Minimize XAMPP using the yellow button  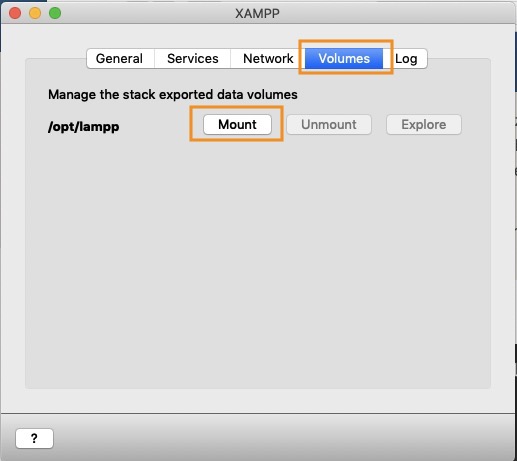click(x=35, y=13)
